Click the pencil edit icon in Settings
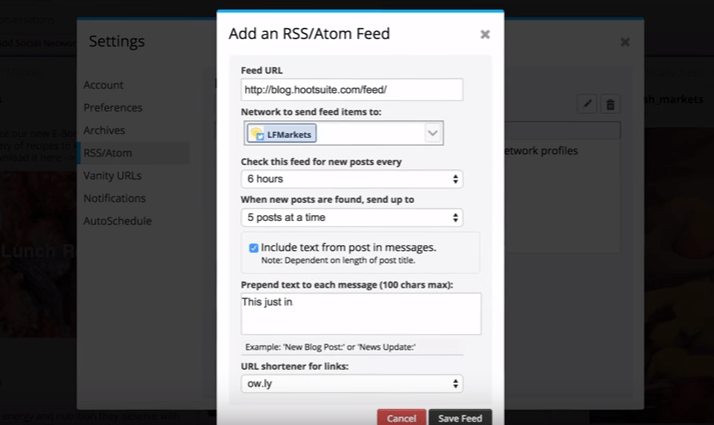 click(587, 104)
